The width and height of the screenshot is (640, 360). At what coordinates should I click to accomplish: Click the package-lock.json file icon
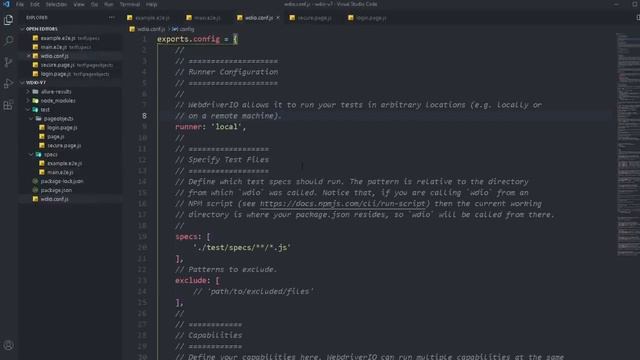point(36,181)
